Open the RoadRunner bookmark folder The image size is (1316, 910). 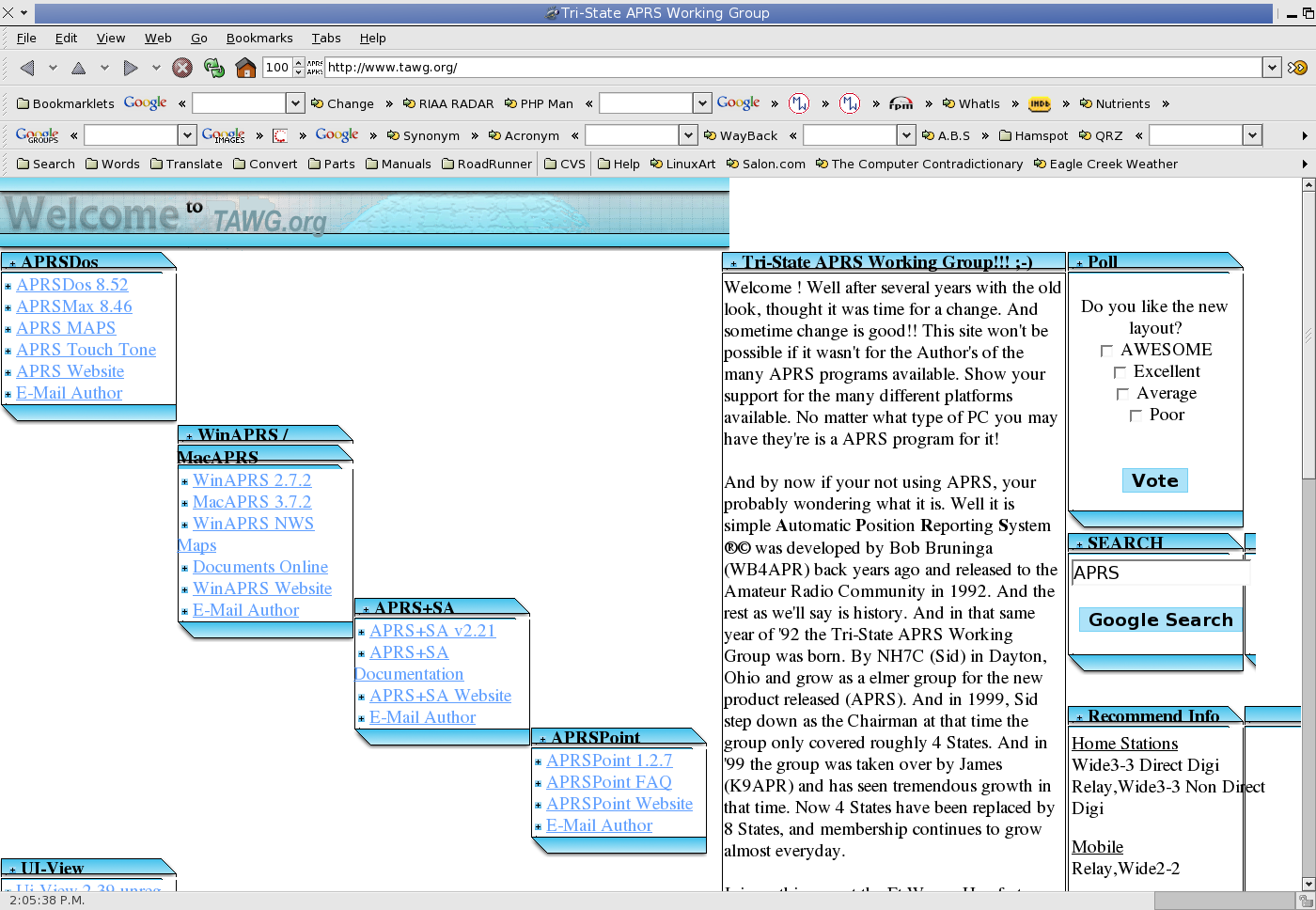click(x=487, y=164)
